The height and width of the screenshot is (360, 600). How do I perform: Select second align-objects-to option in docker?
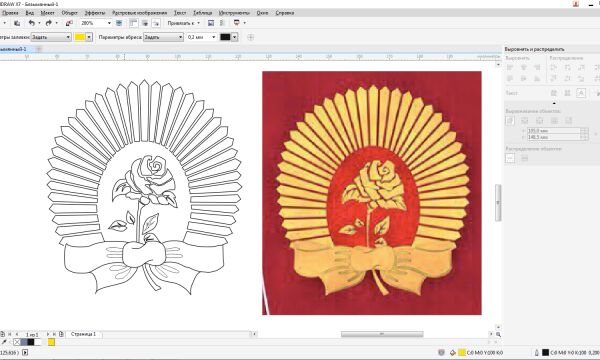(525, 121)
